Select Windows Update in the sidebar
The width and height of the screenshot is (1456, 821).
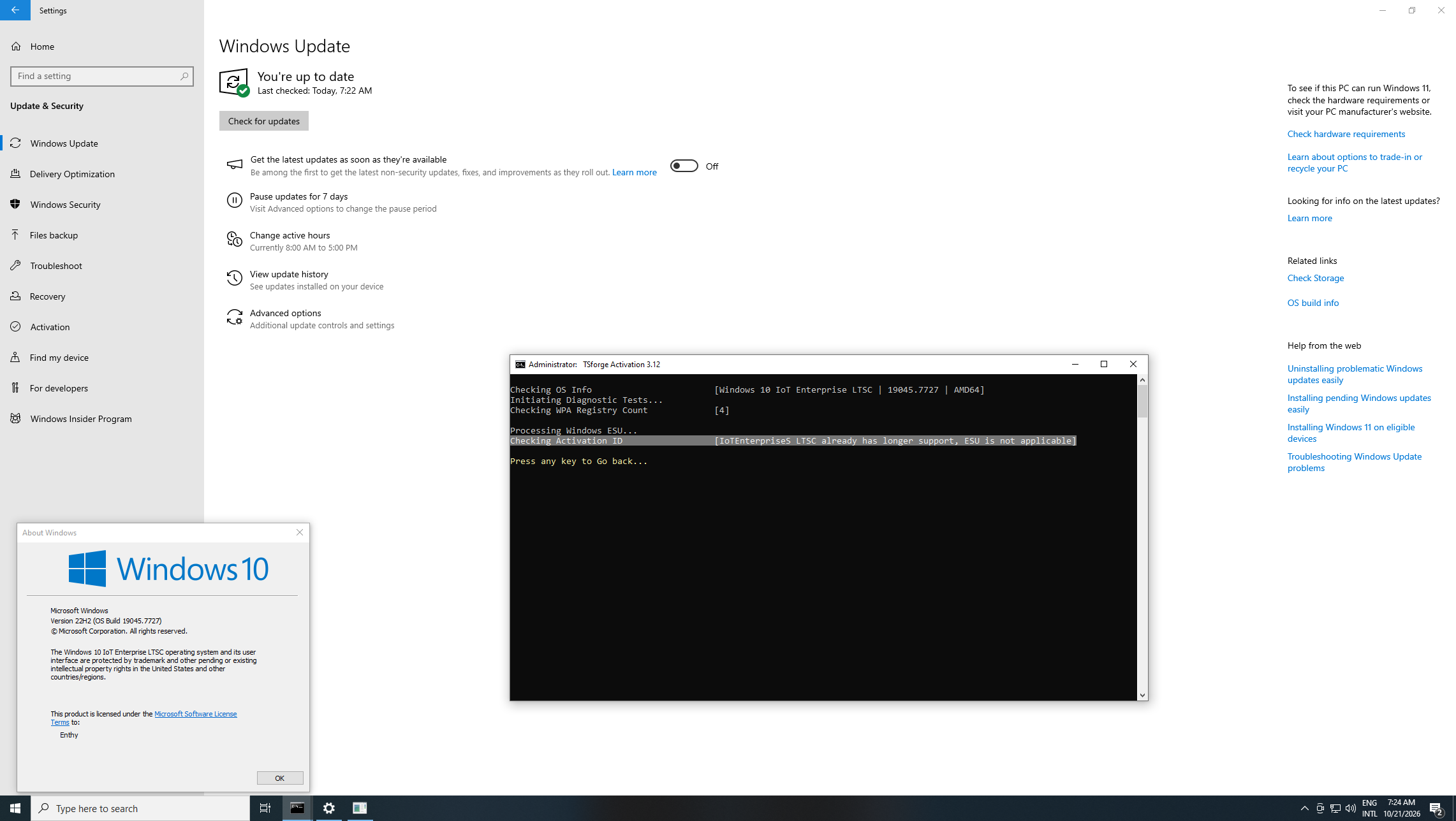102,143
